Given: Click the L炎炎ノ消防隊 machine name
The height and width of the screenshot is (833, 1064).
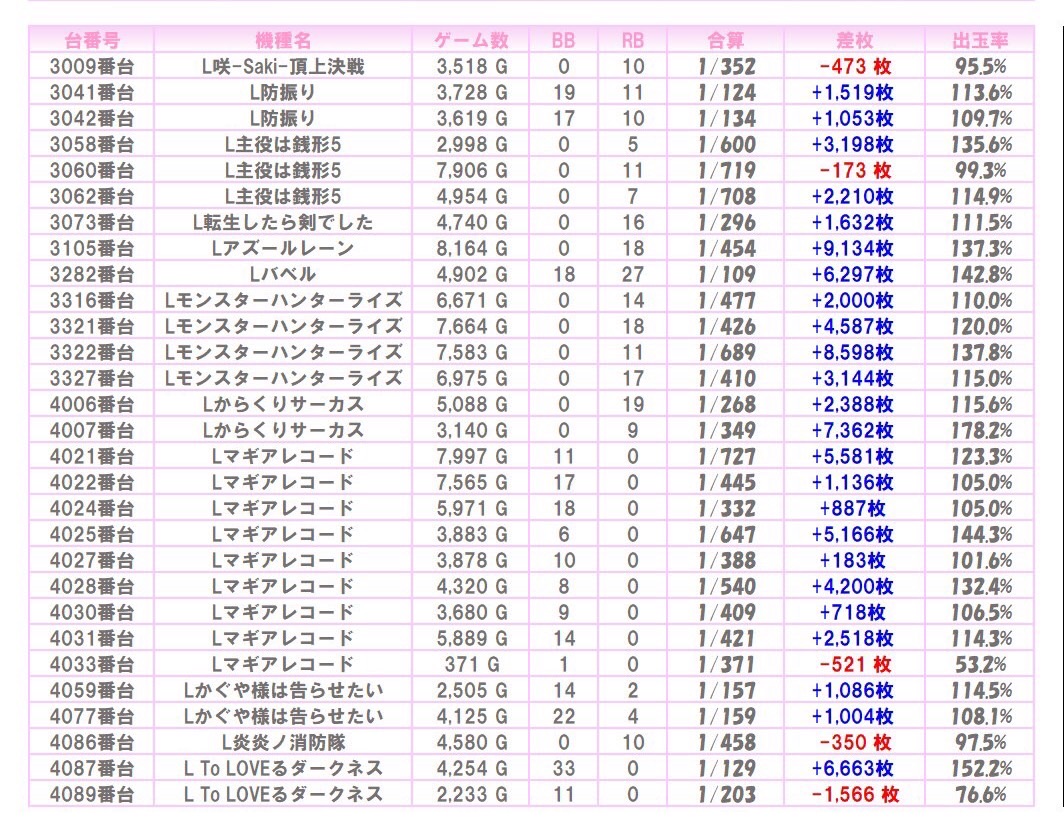Looking at the screenshot, I should (283, 743).
